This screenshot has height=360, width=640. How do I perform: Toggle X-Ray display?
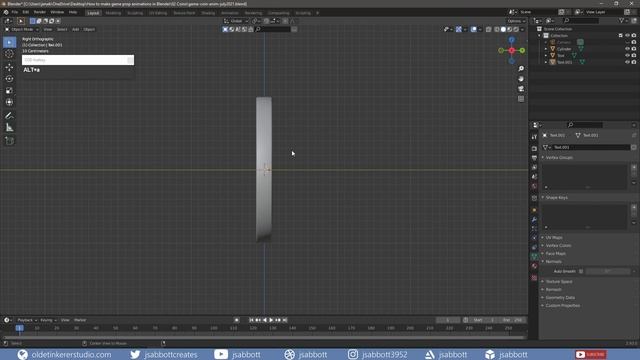pos(489,29)
